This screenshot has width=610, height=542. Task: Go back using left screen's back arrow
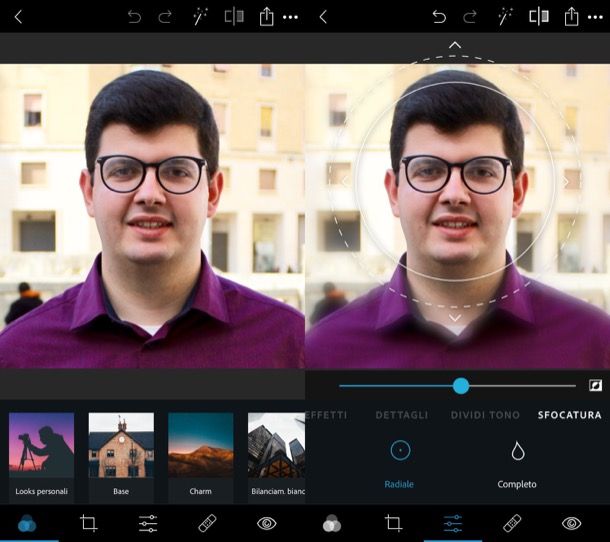pos(18,17)
